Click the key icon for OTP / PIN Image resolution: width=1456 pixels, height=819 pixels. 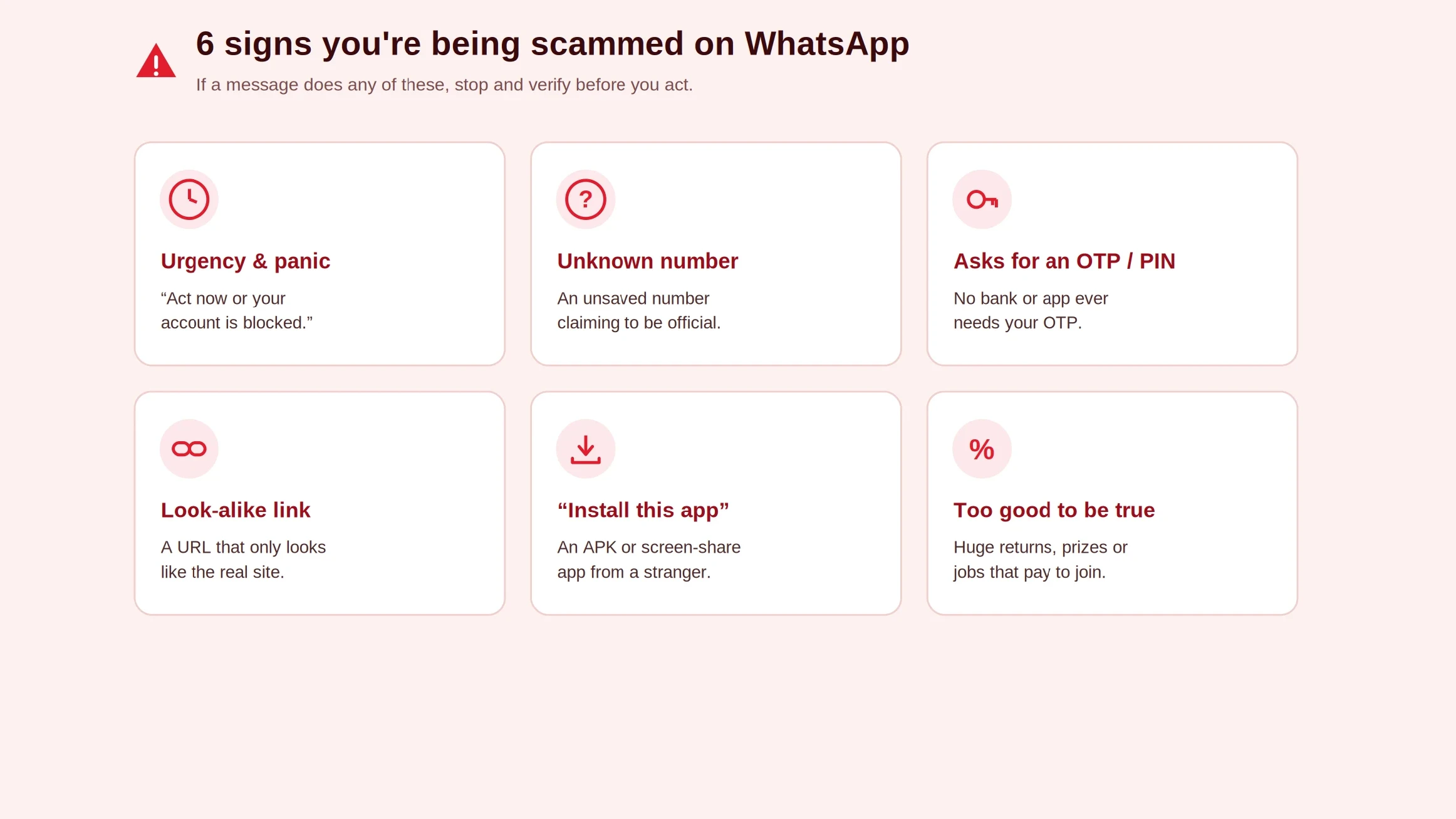point(982,199)
